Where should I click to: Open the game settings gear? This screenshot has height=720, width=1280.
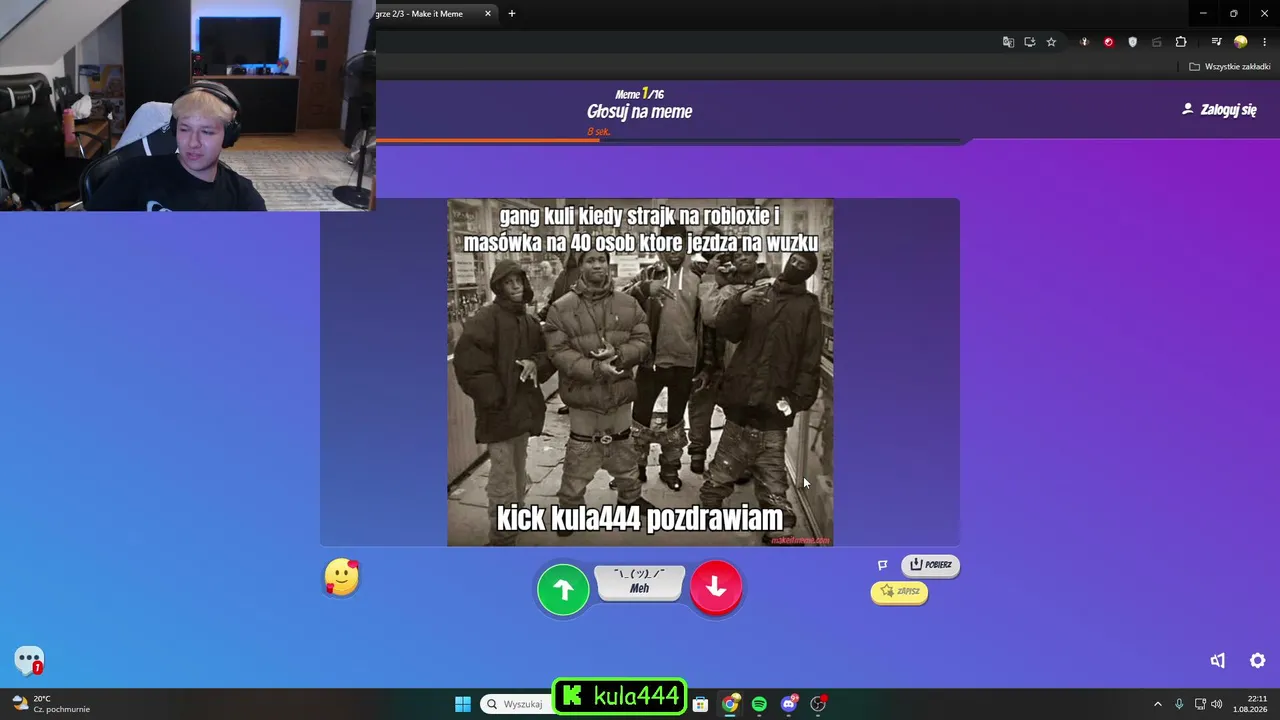point(1258,661)
